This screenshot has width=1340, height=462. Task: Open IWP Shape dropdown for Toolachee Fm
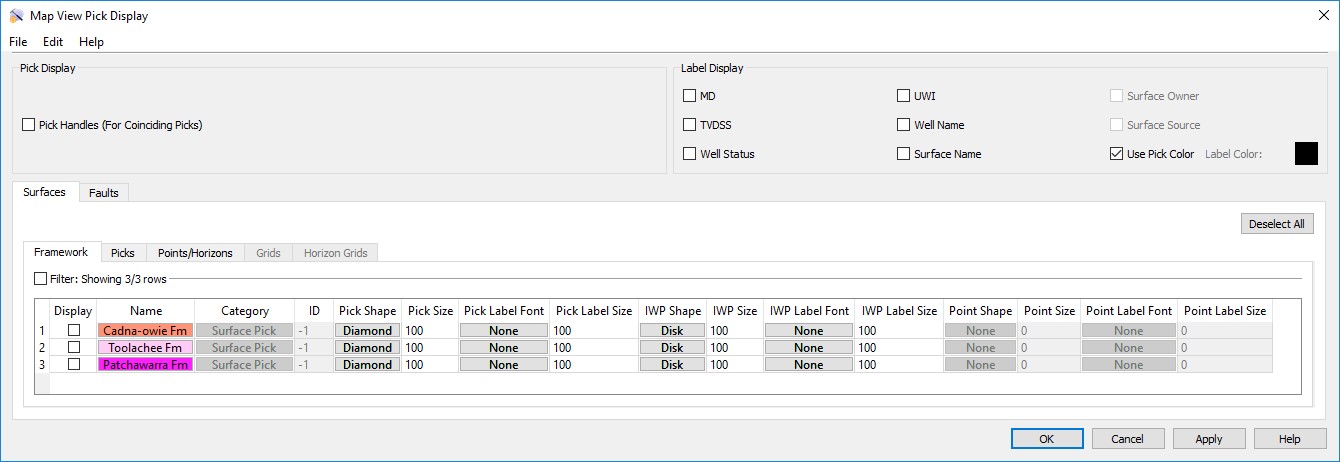pyautogui.click(x=672, y=348)
